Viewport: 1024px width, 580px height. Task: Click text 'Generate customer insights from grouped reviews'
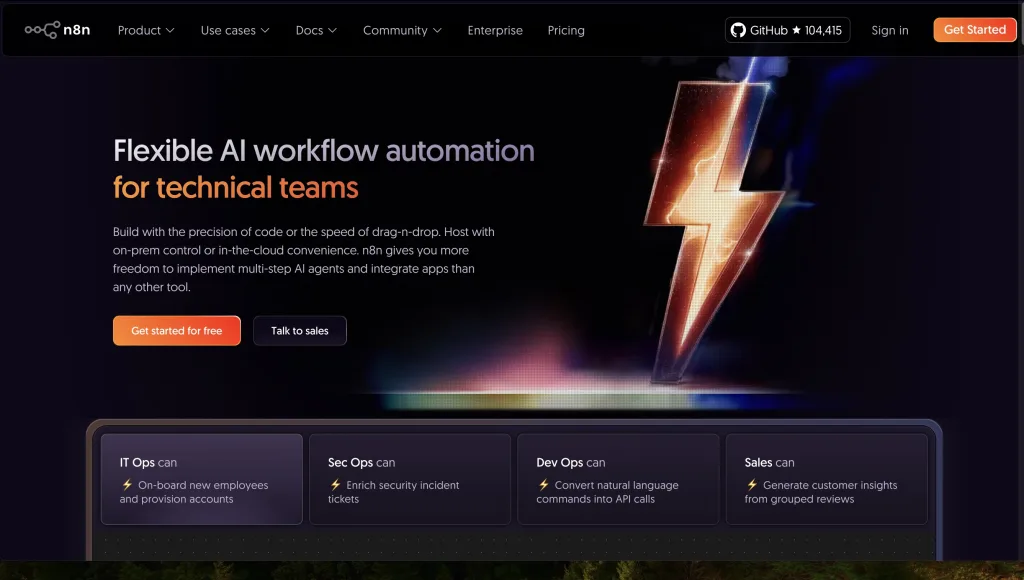point(821,492)
